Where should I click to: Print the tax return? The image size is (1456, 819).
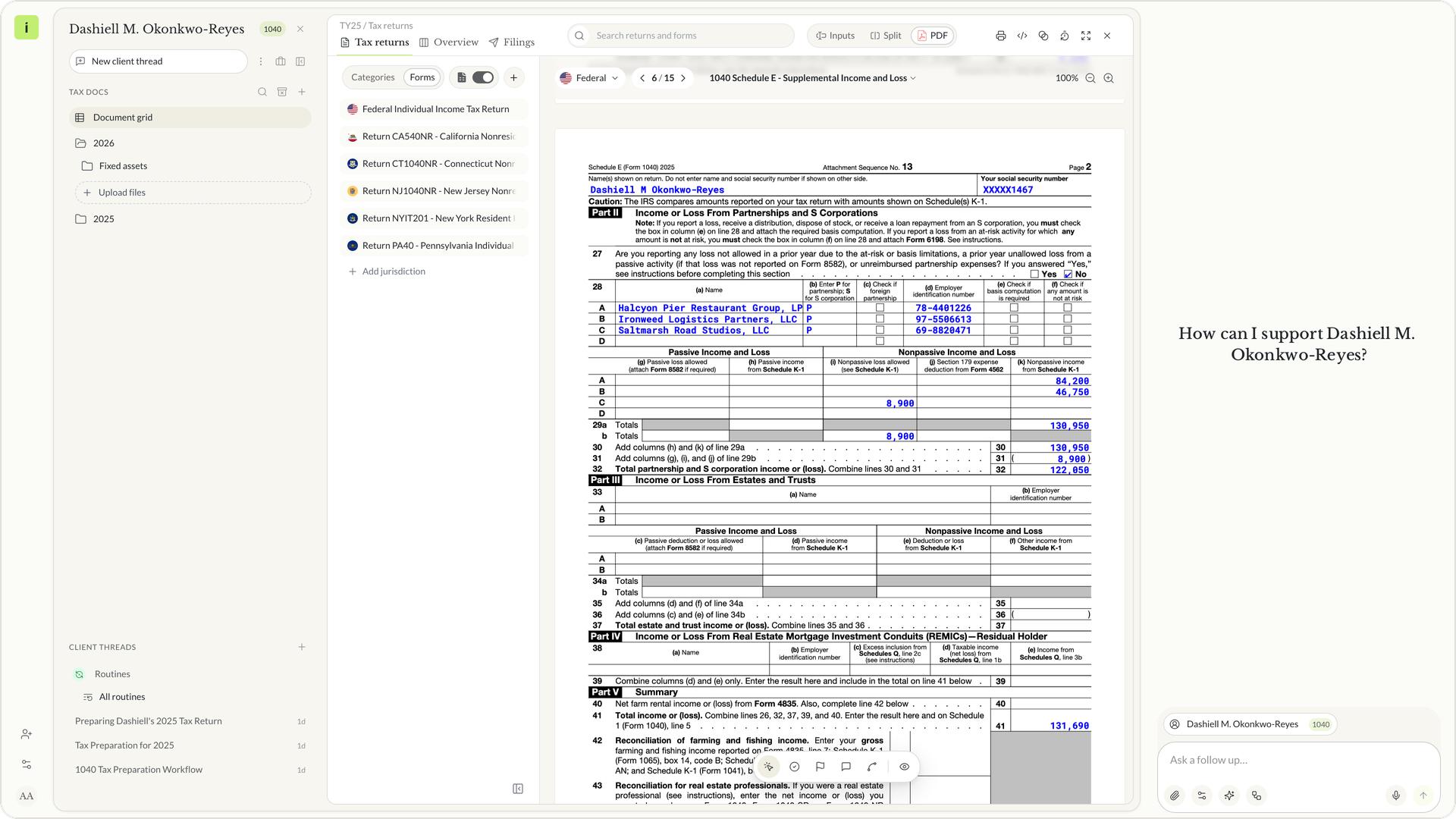coord(1001,36)
